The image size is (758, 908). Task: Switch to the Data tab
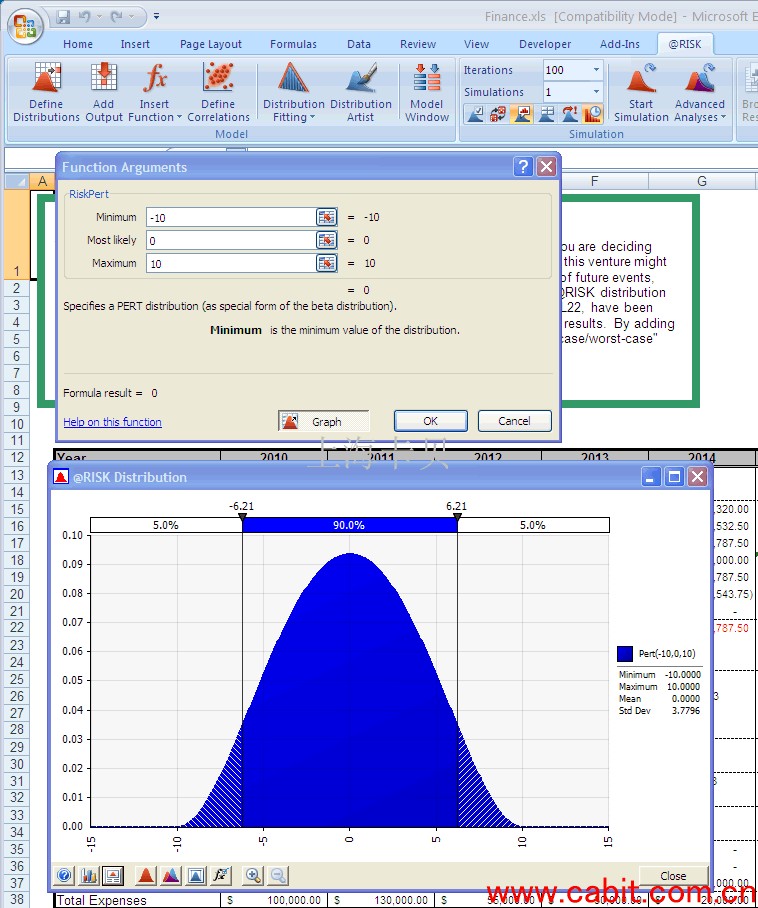(359, 44)
